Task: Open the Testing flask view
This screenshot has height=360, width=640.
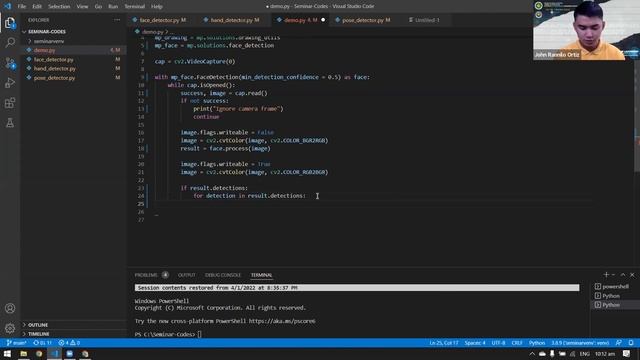Action: [x=10, y=123]
